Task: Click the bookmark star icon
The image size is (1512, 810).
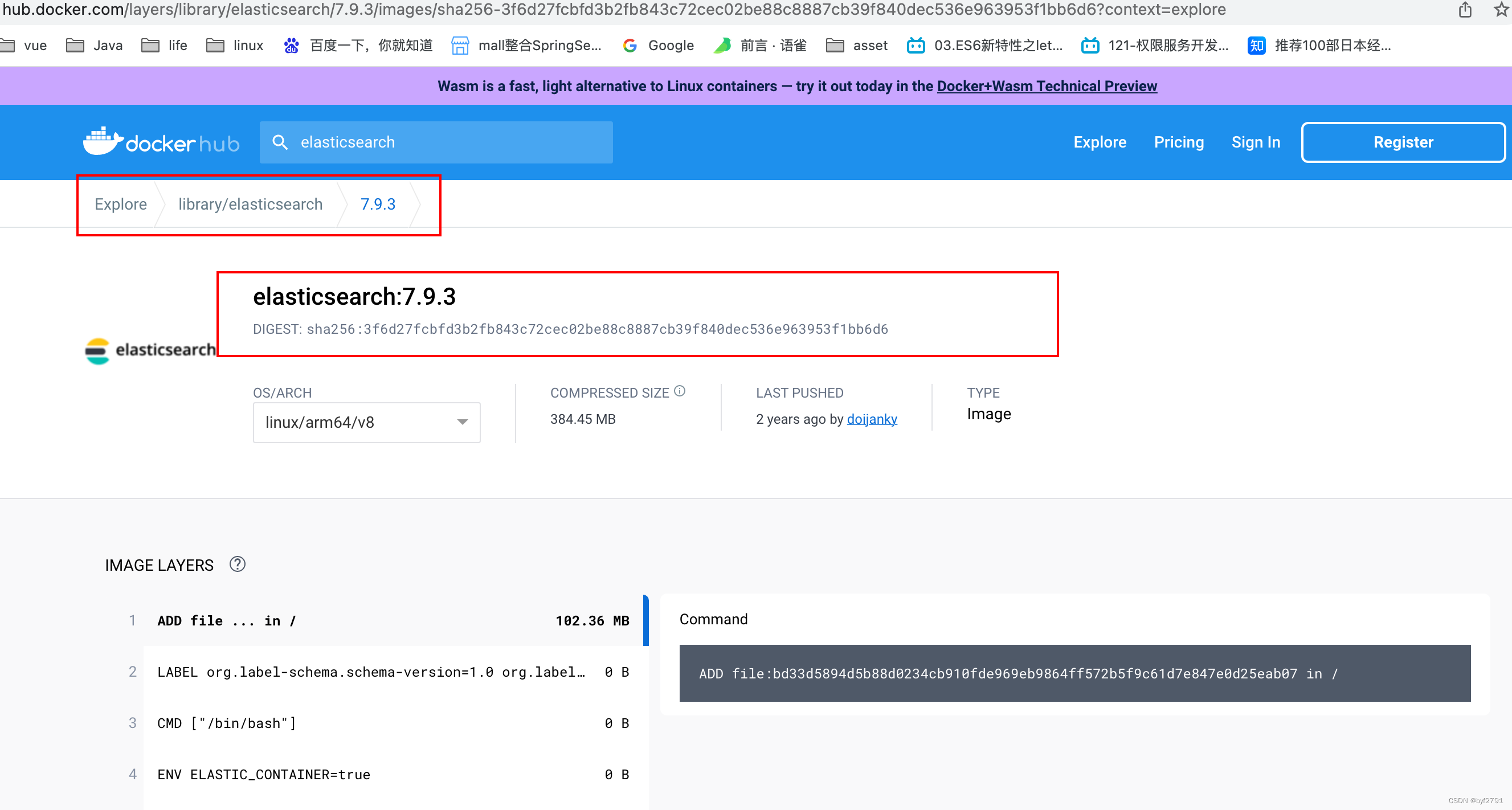Action: (1502, 10)
